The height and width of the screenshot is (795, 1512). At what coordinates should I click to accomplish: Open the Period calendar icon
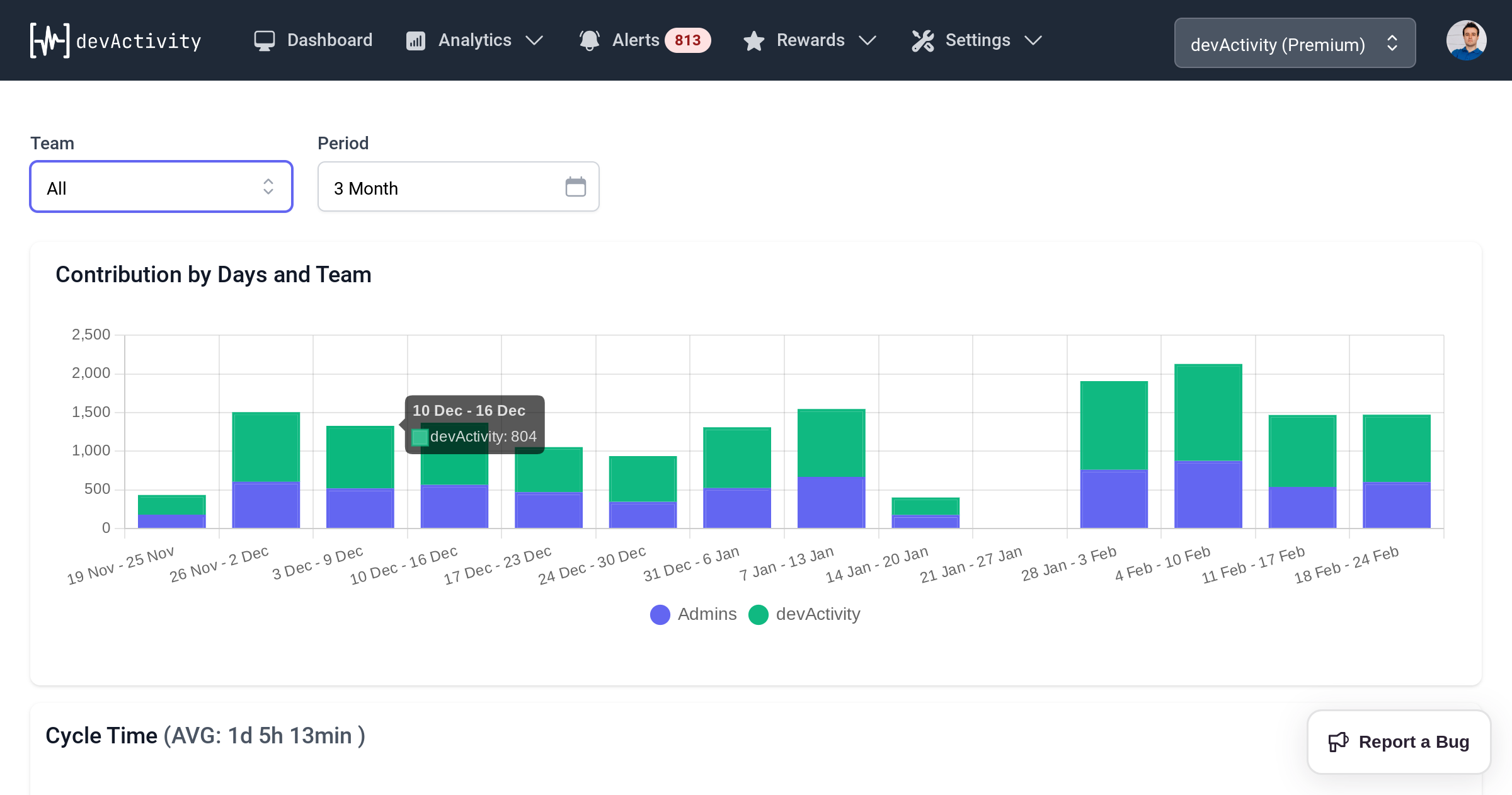click(x=575, y=186)
